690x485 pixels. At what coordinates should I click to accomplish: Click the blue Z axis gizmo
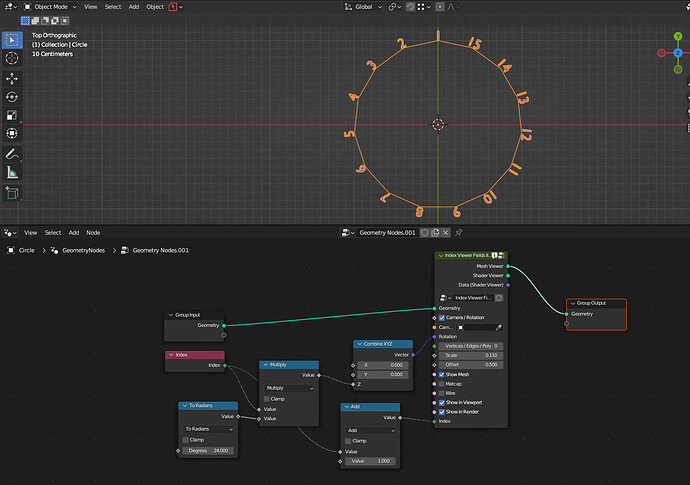point(678,53)
